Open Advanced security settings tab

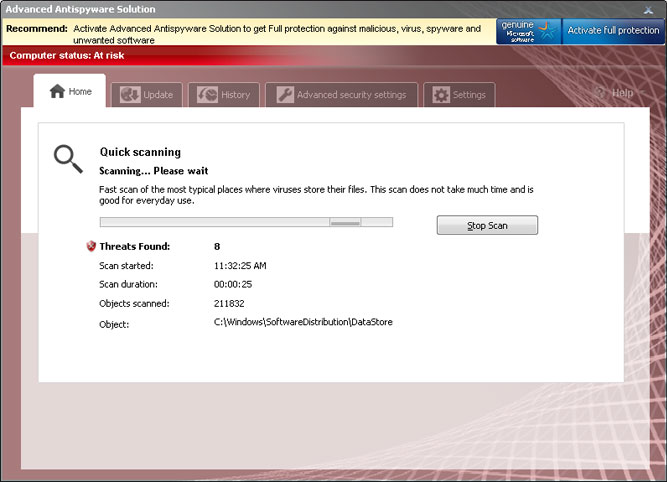[x=342, y=94]
